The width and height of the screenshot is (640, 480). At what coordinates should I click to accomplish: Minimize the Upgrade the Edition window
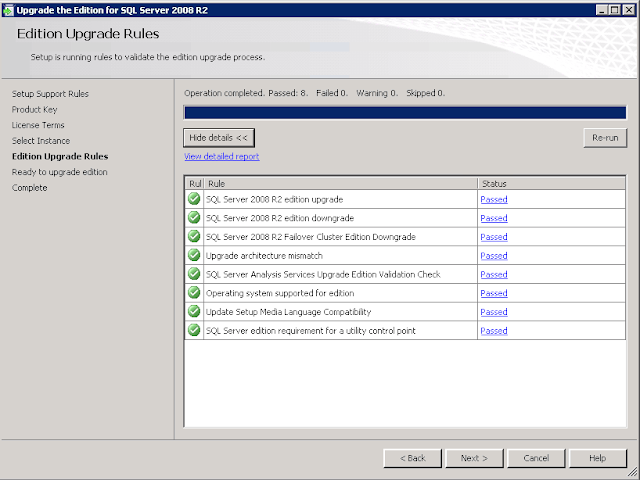pos(601,10)
